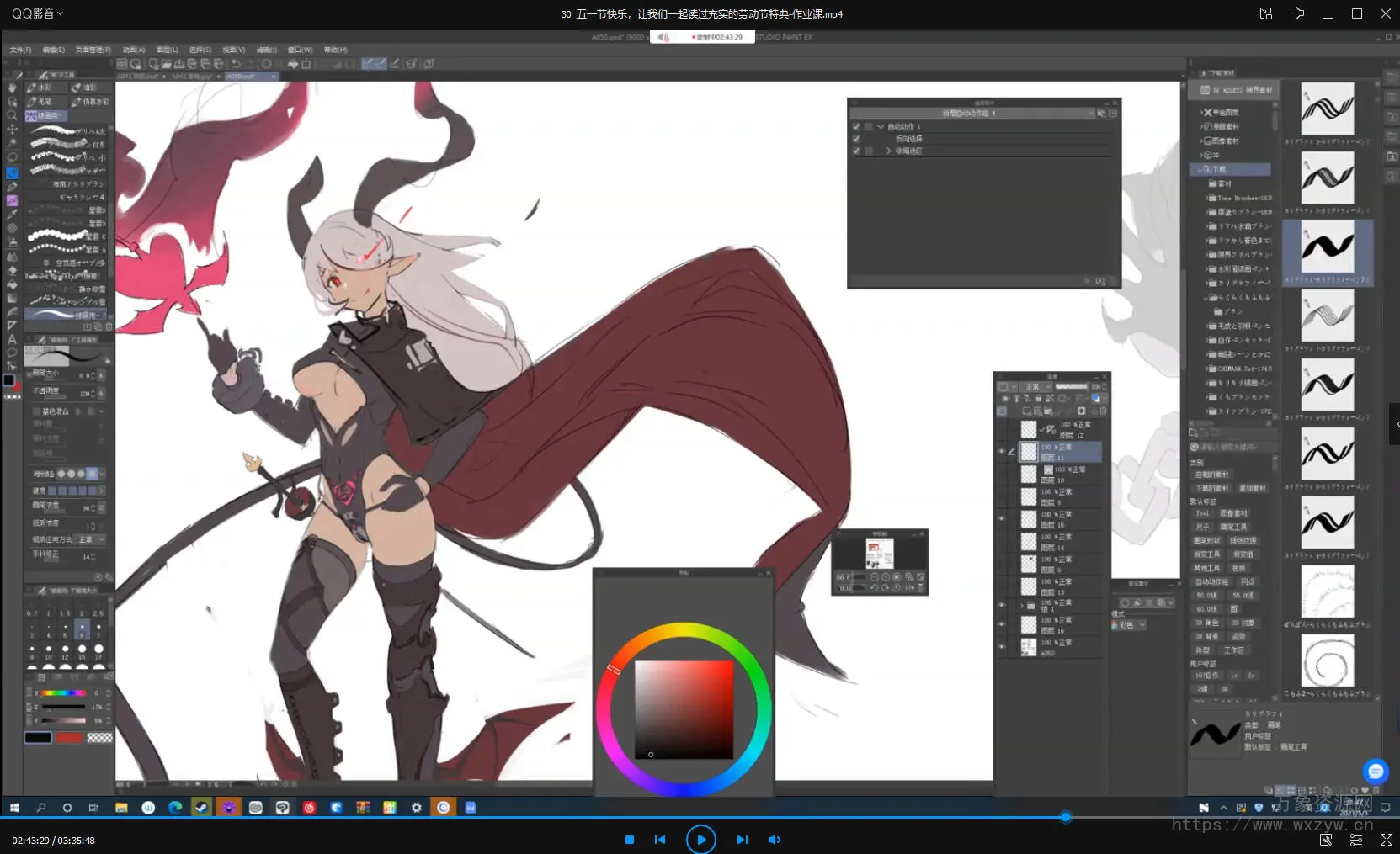
Task: Open the layer blend mode 正常 dropdown
Action: coord(1035,387)
